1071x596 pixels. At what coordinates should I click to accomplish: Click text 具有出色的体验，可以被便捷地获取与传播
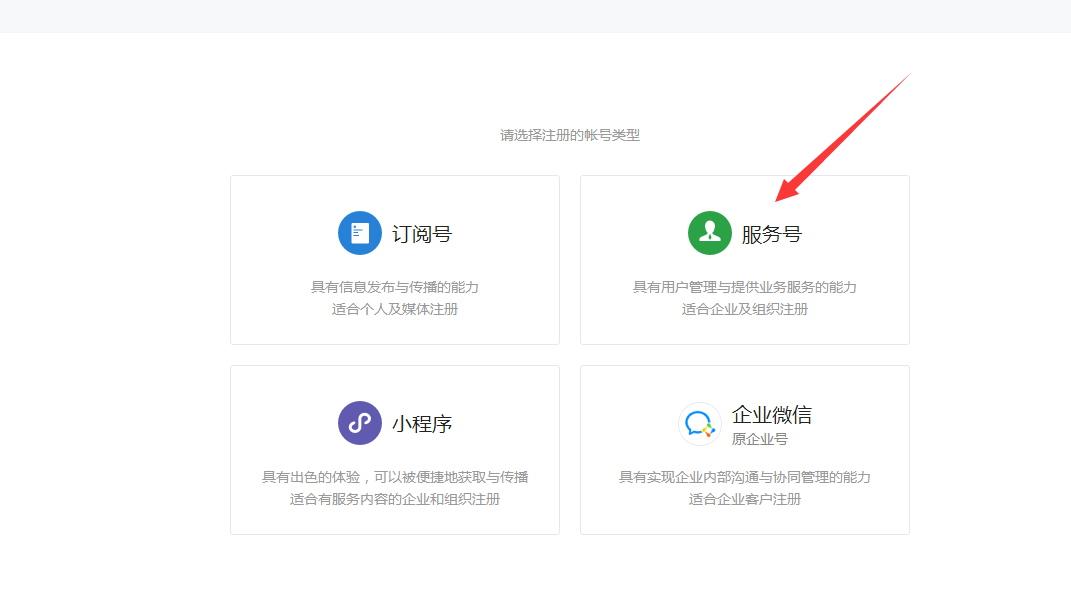tap(395, 477)
